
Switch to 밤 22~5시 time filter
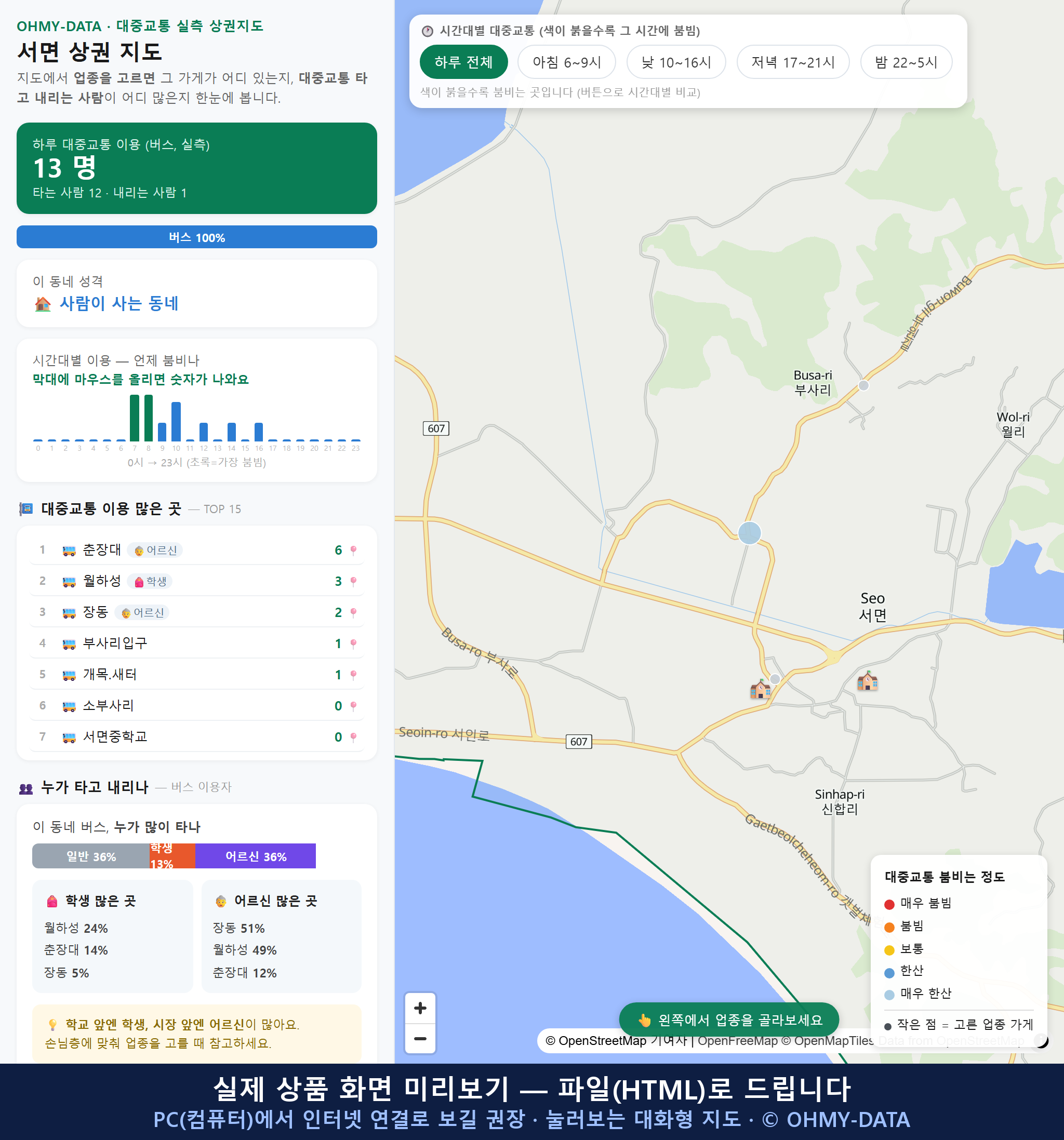tap(906, 62)
